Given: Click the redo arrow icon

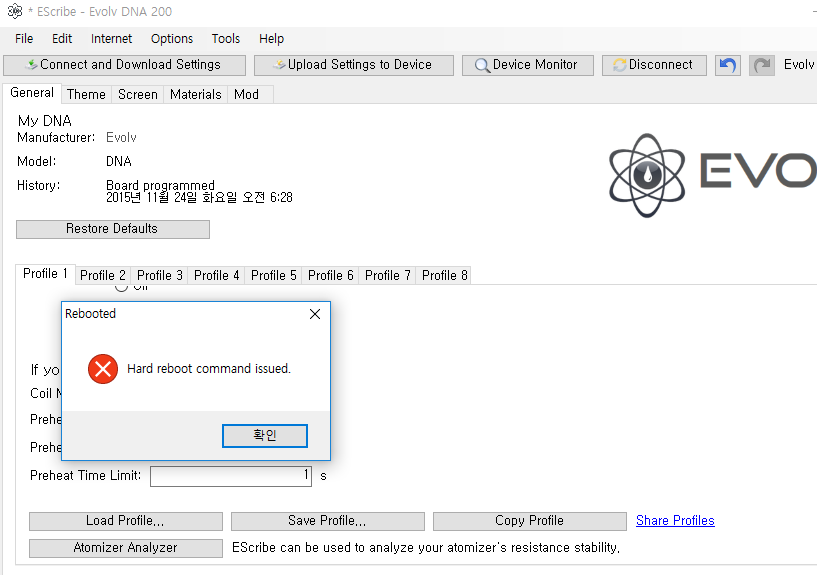Looking at the screenshot, I should click(x=762, y=65).
